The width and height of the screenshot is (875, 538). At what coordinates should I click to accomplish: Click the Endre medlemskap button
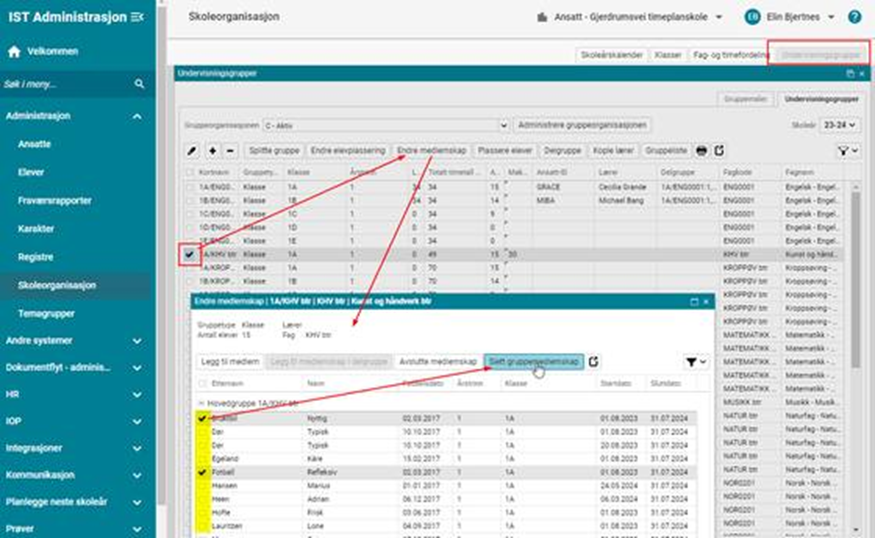tap(432, 150)
